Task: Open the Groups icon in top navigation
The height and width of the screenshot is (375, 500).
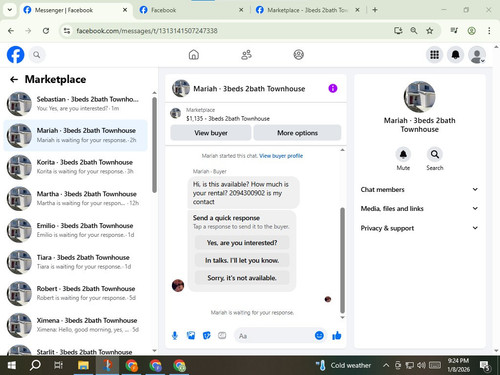Action: pos(298,55)
